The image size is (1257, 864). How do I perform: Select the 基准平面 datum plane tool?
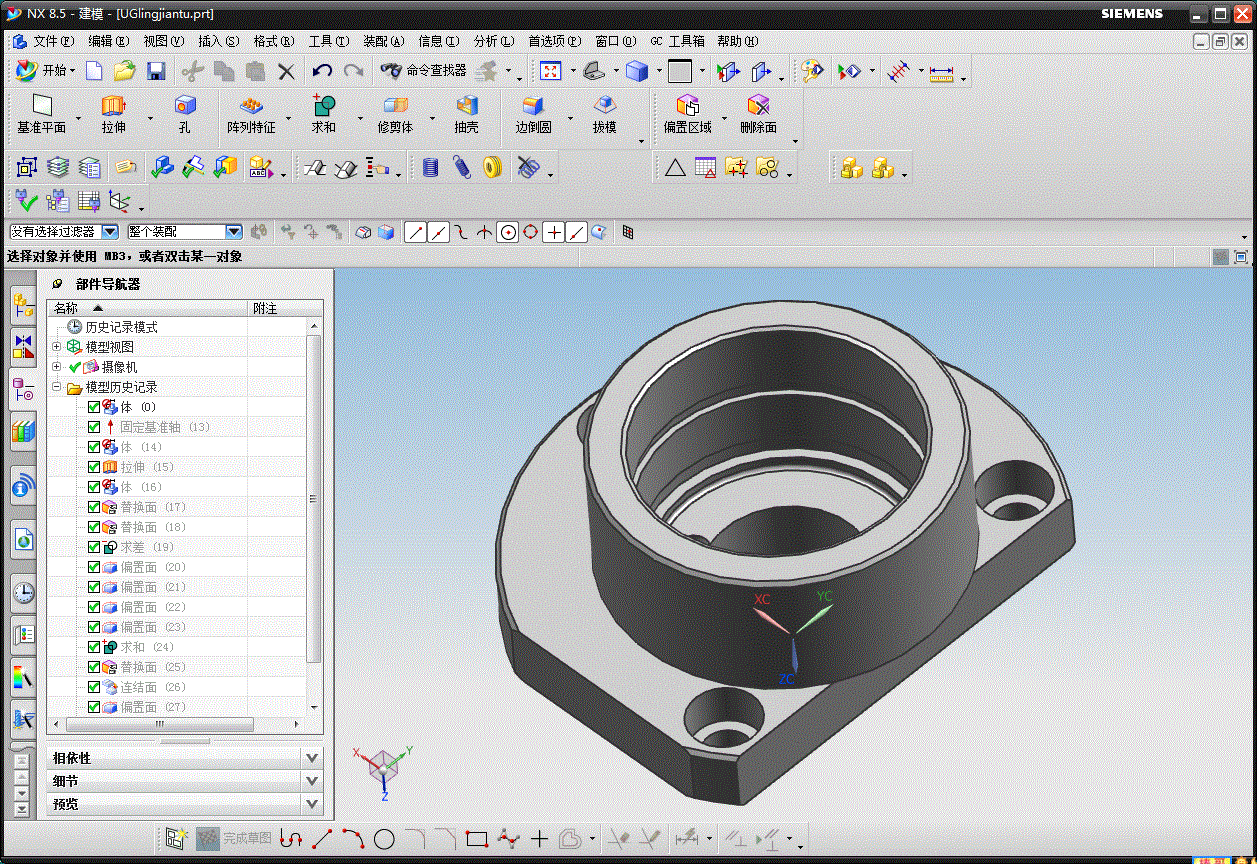point(42,115)
